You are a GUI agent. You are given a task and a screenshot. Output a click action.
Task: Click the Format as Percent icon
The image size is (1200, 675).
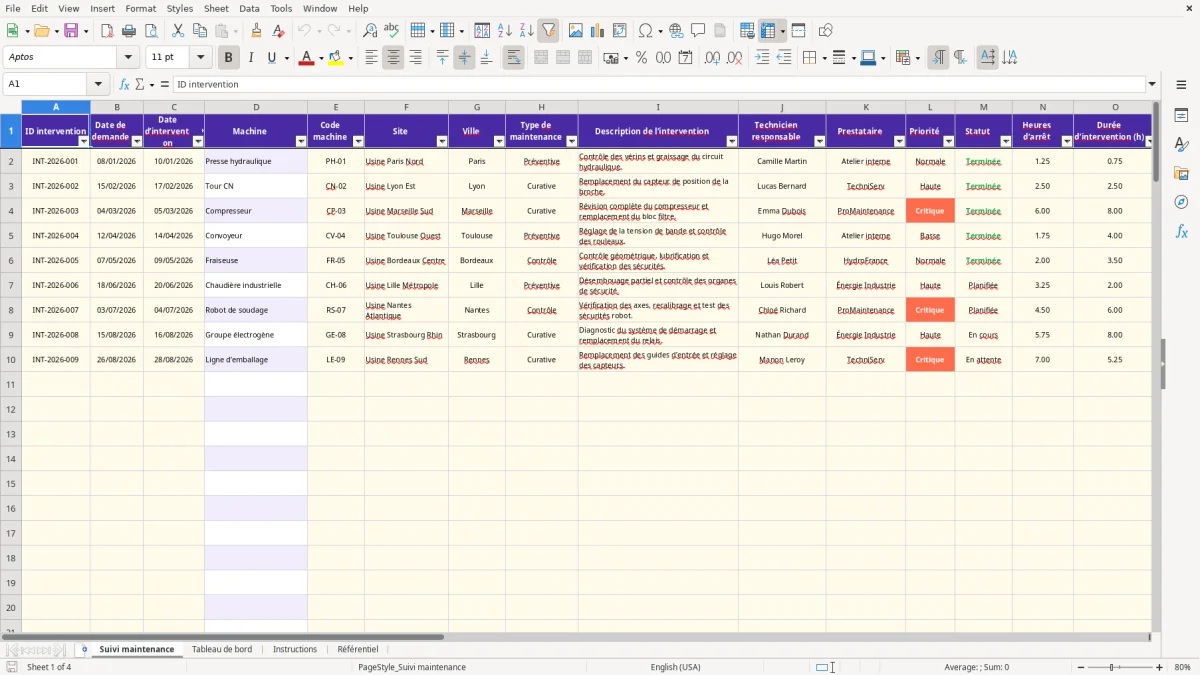[641, 58]
